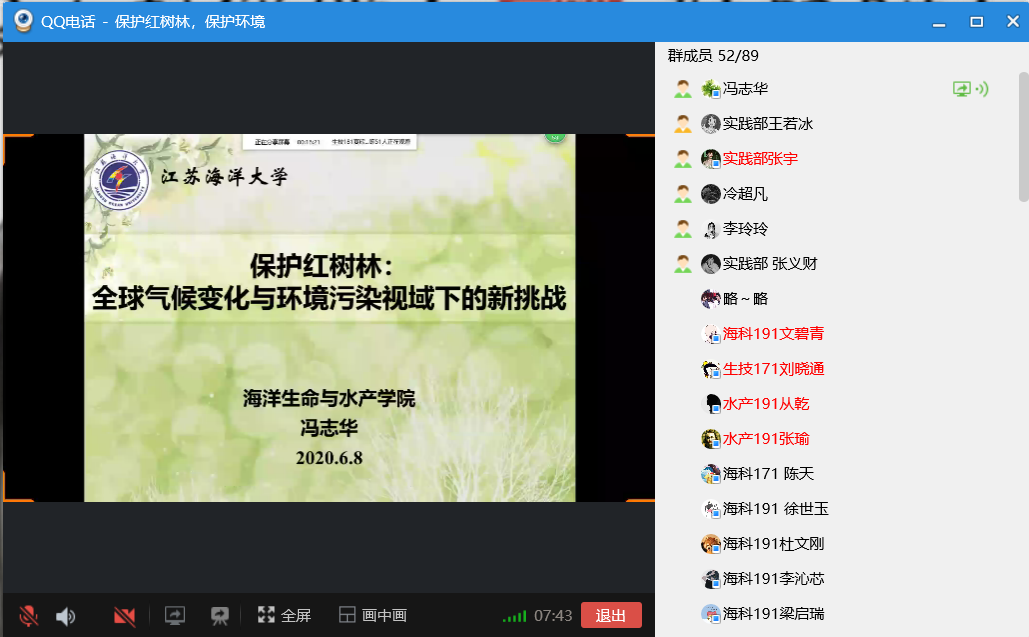The width and height of the screenshot is (1029, 637).
Task: Enter fullscreen with the 全屏 button
Action: pos(284,616)
